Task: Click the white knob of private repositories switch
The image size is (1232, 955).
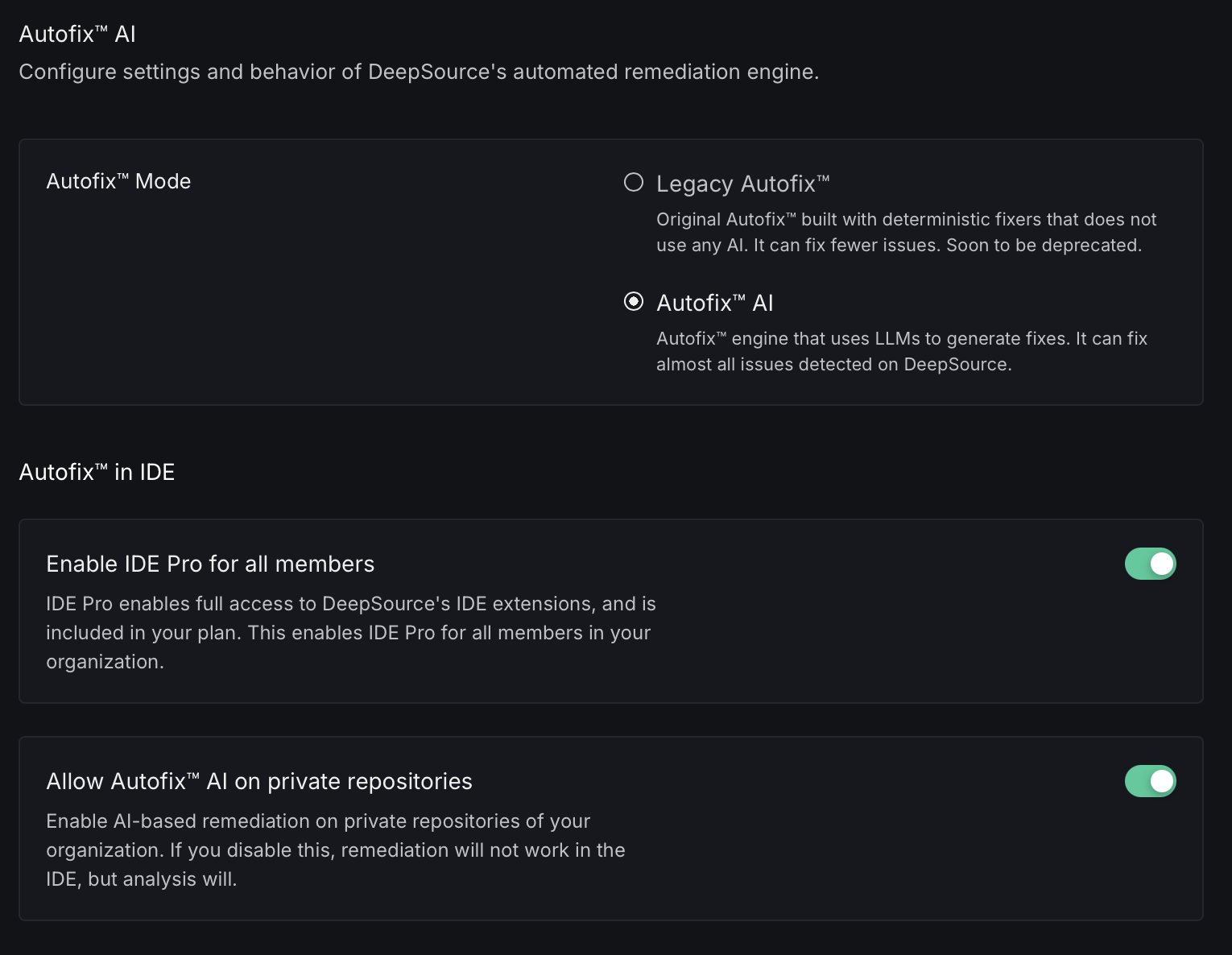Action: coord(1162,781)
